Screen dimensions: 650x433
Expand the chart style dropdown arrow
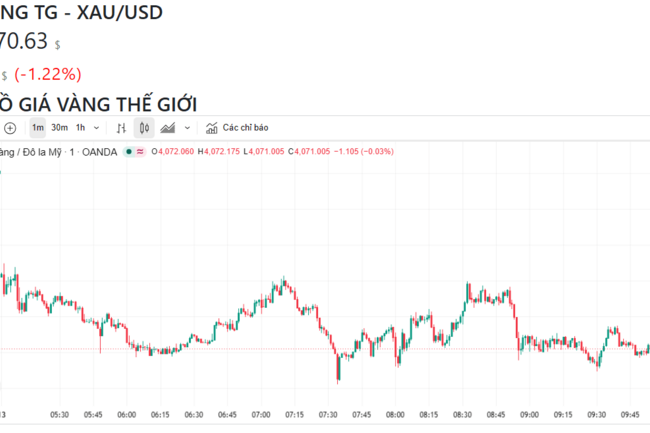[187, 128]
